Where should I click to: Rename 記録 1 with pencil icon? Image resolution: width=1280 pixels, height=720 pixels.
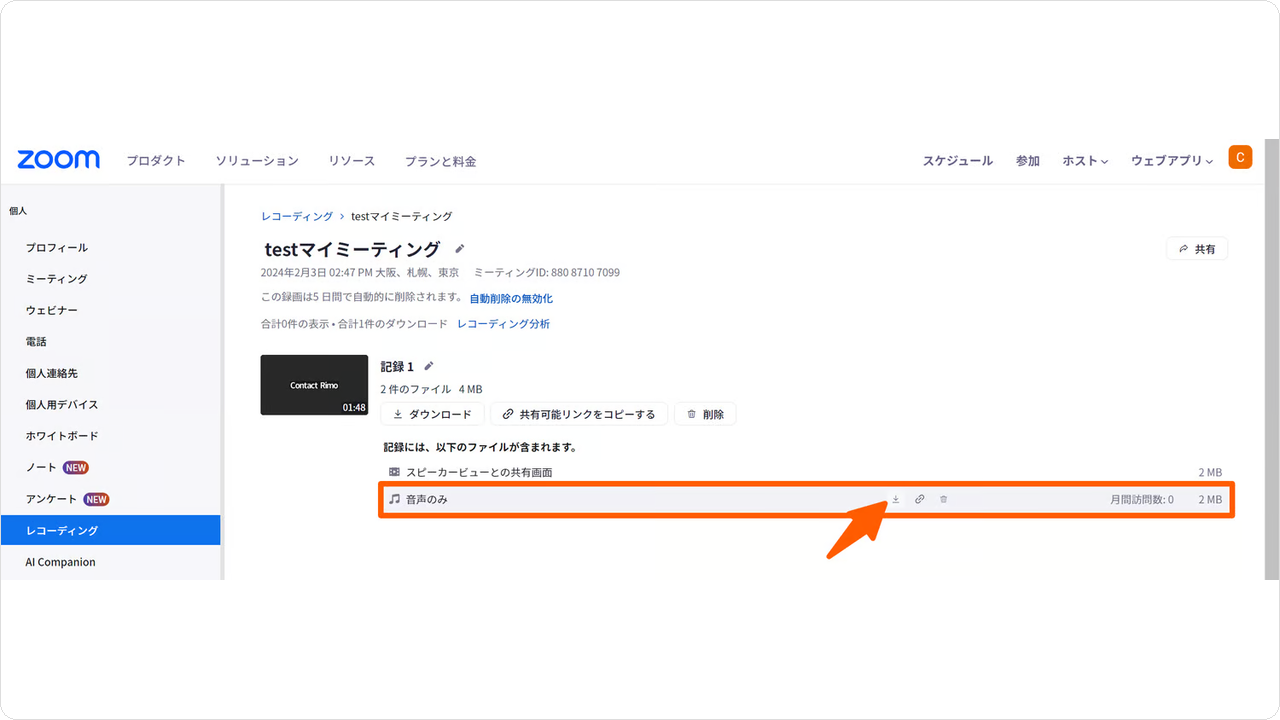click(429, 366)
